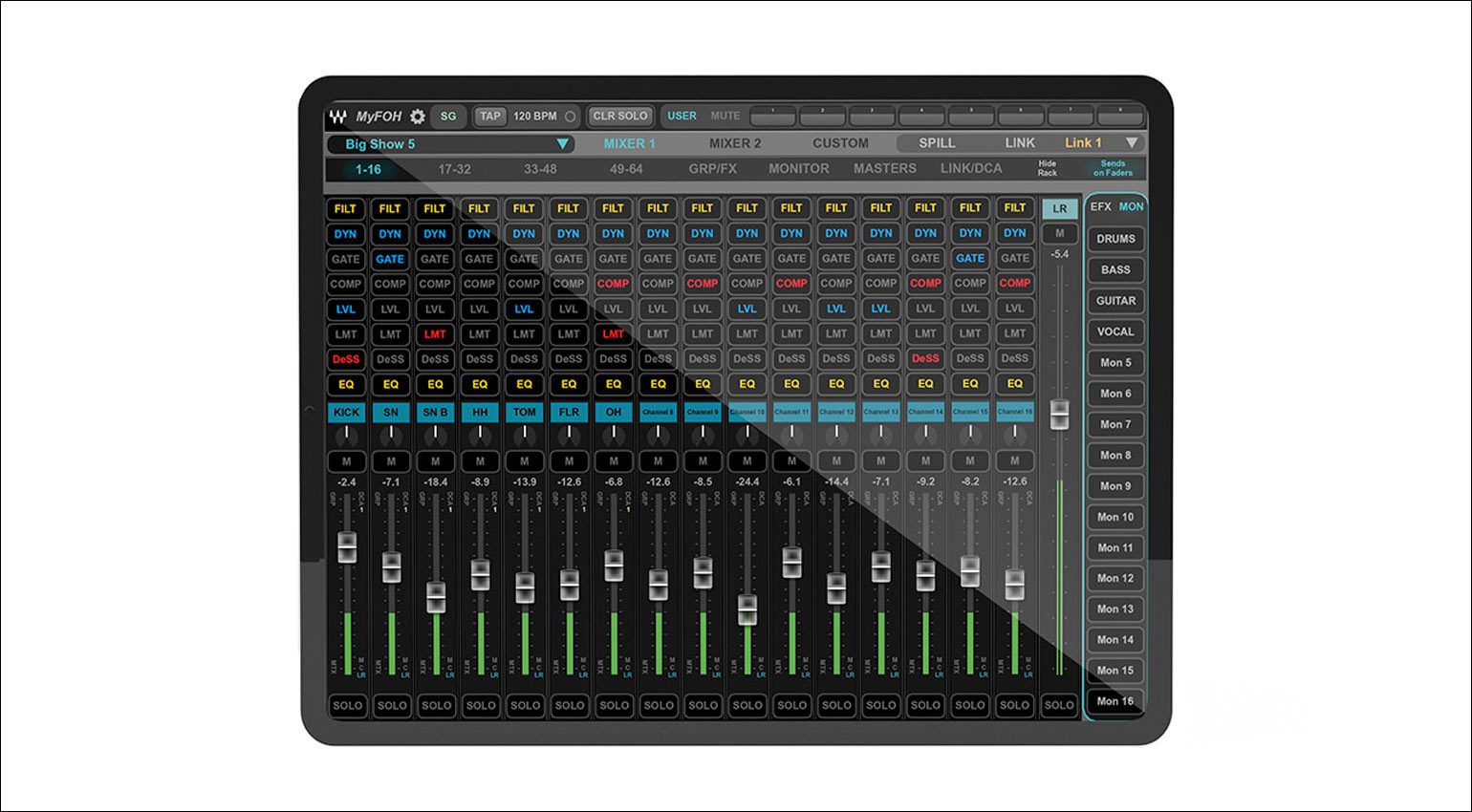Mute the KICK channel
1472x812 pixels.
346,461
